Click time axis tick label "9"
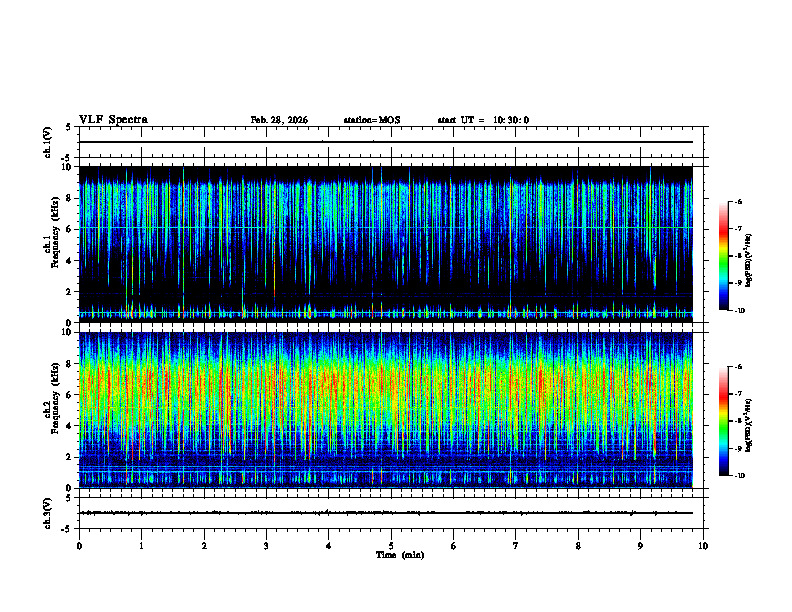The height and width of the screenshot is (612, 792). click(640, 546)
